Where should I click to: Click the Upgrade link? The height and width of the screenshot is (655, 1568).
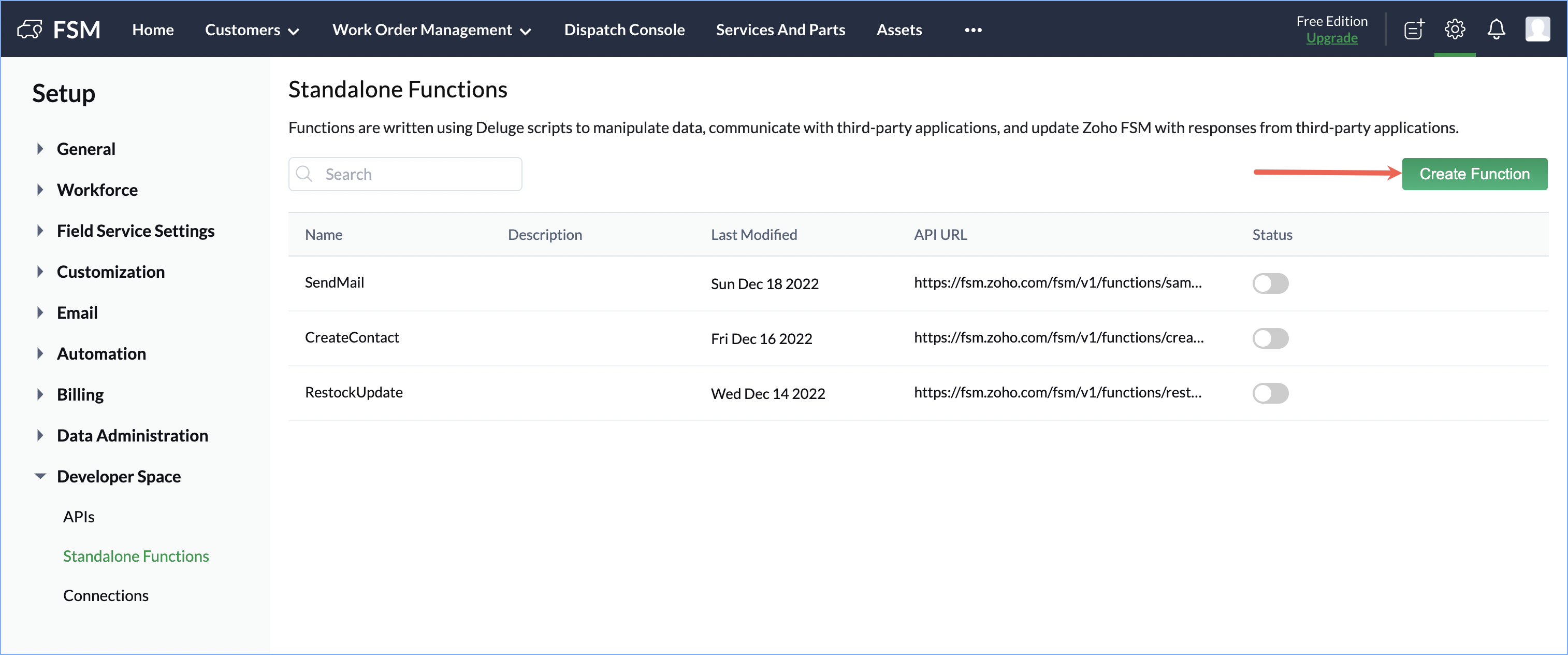coord(1331,38)
